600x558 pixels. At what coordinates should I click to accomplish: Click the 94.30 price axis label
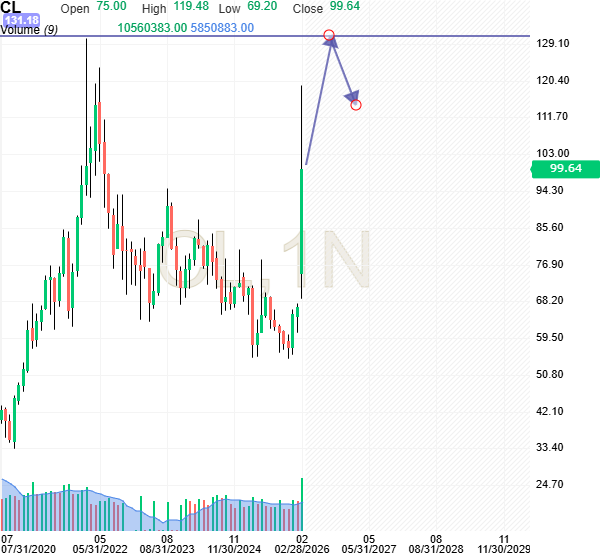click(549, 190)
